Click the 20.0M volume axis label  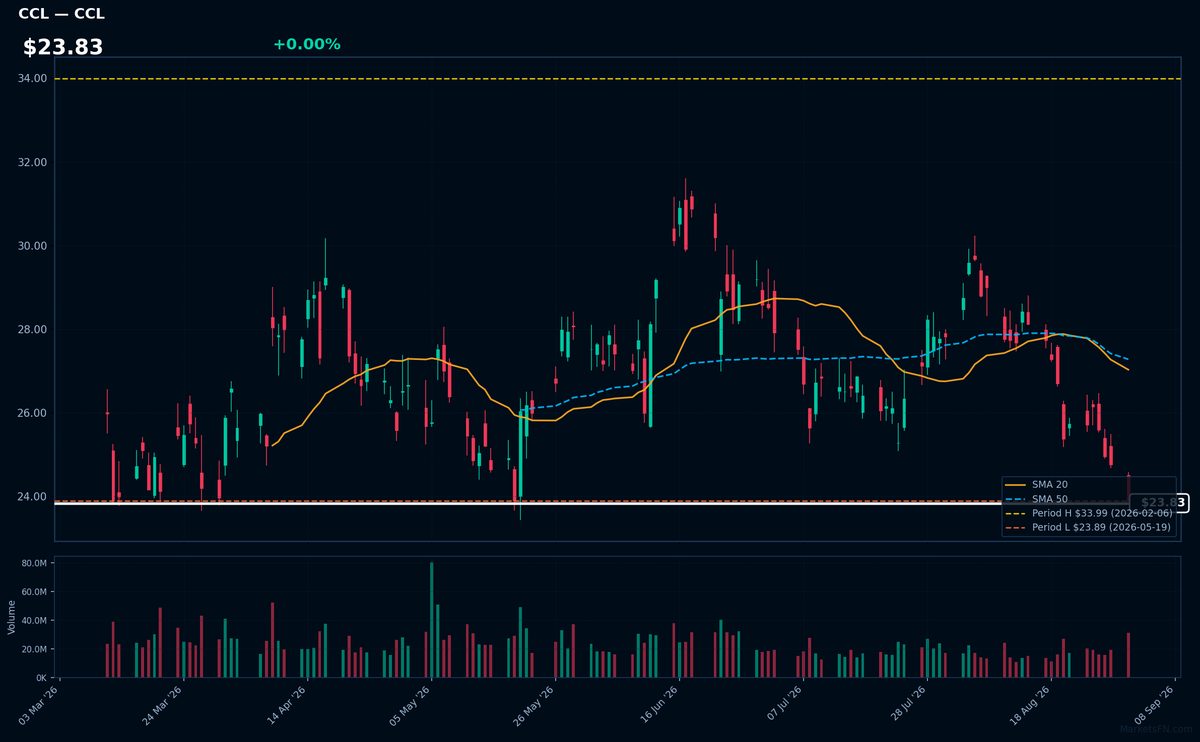(35, 649)
